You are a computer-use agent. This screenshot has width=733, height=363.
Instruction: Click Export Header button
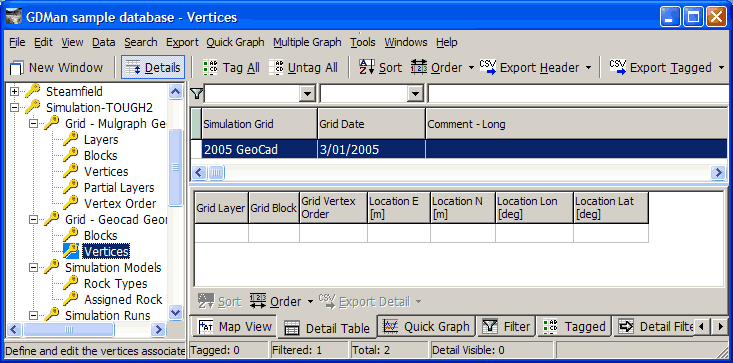[x=530, y=68]
